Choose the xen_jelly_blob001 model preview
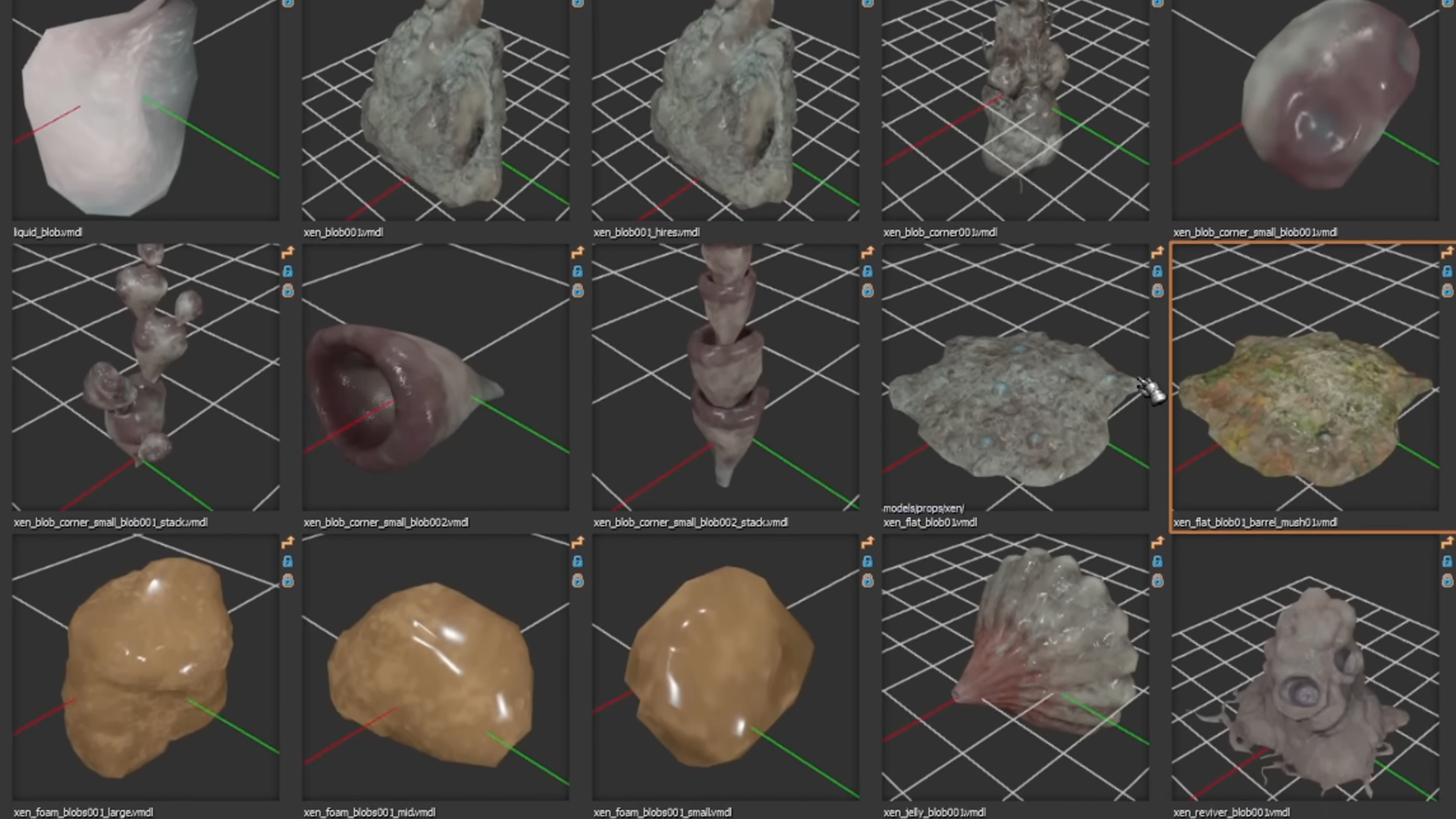Image resolution: width=1456 pixels, height=819 pixels. pos(1015,667)
